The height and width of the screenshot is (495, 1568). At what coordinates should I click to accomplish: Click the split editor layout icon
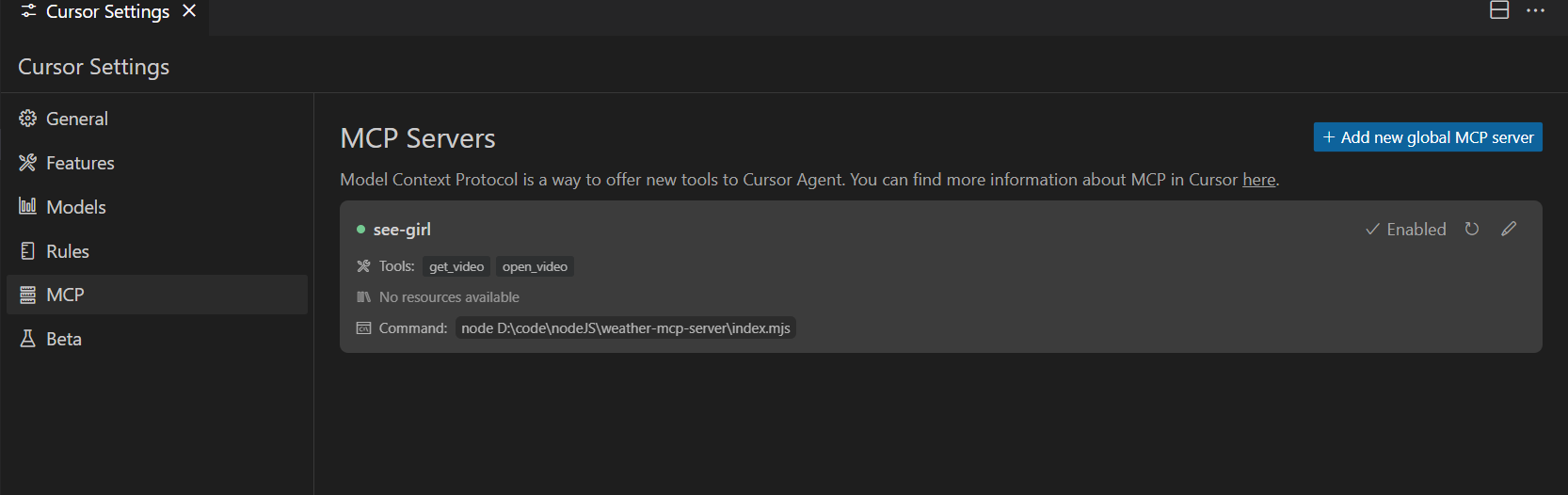click(x=1499, y=10)
